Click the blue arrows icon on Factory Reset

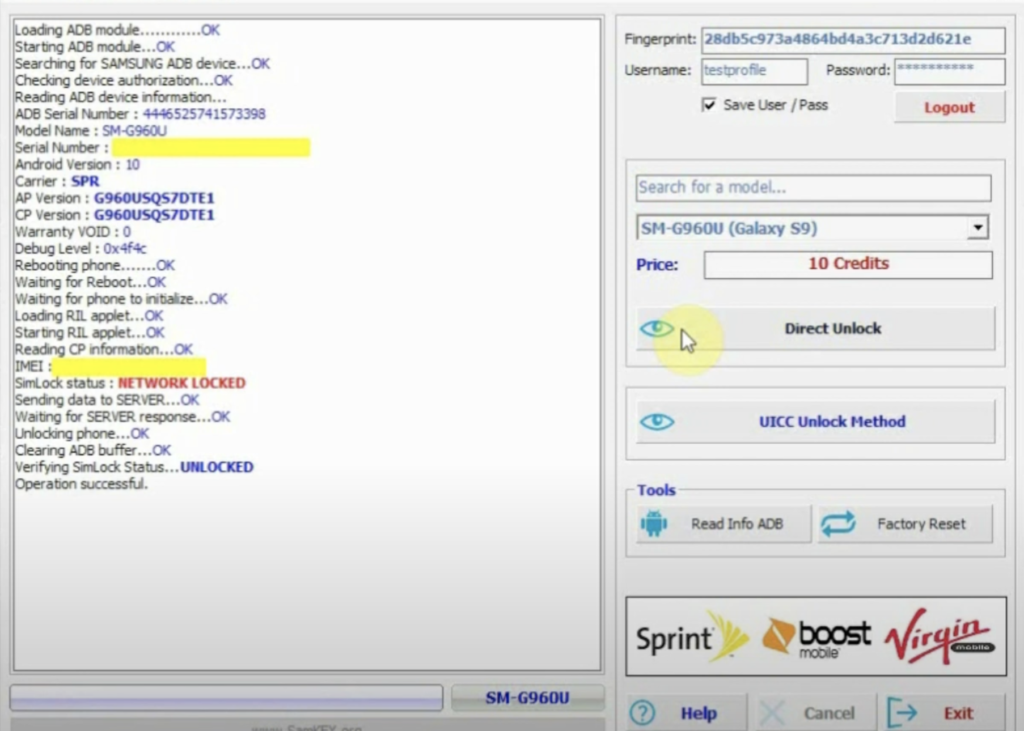[838, 523]
